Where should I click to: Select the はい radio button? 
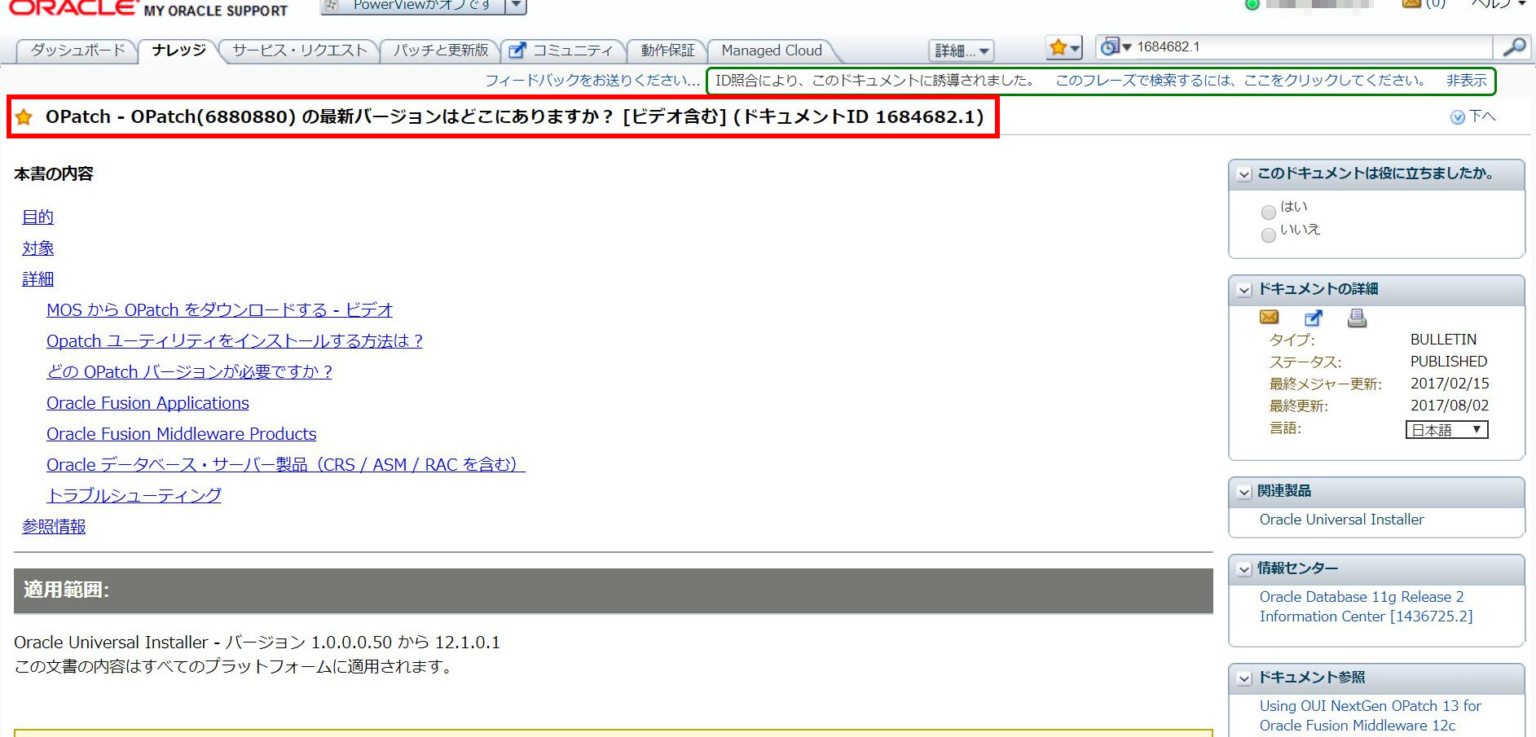point(1269,213)
